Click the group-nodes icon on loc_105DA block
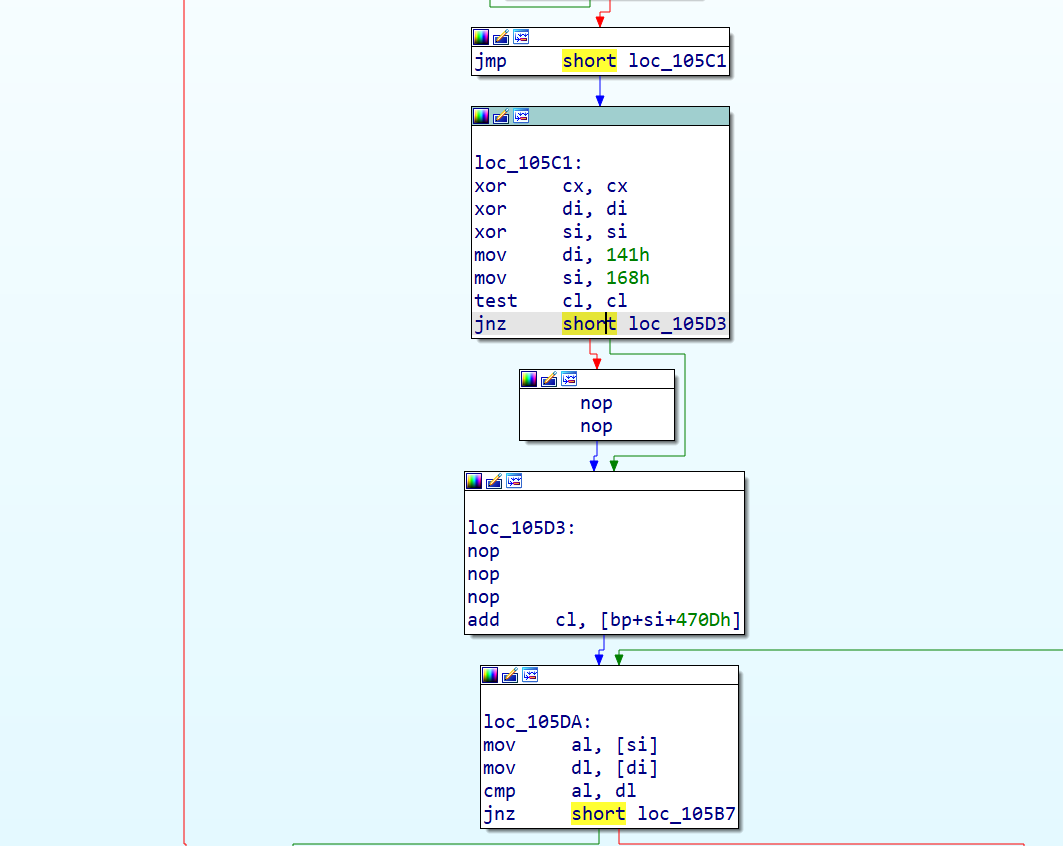Image resolution: width=1063 pixels, height=846 pixels. point(530,675)
